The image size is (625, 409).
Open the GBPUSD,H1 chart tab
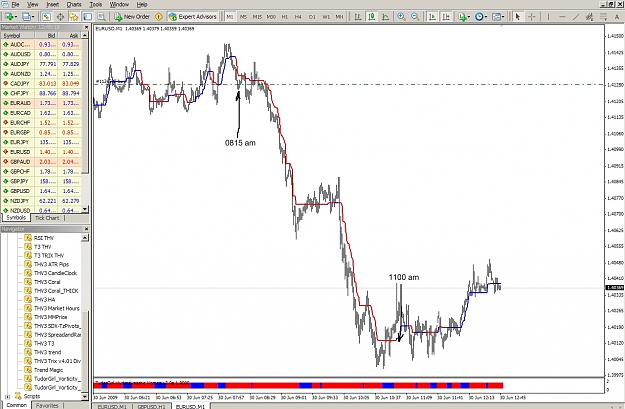coord(151,406)
